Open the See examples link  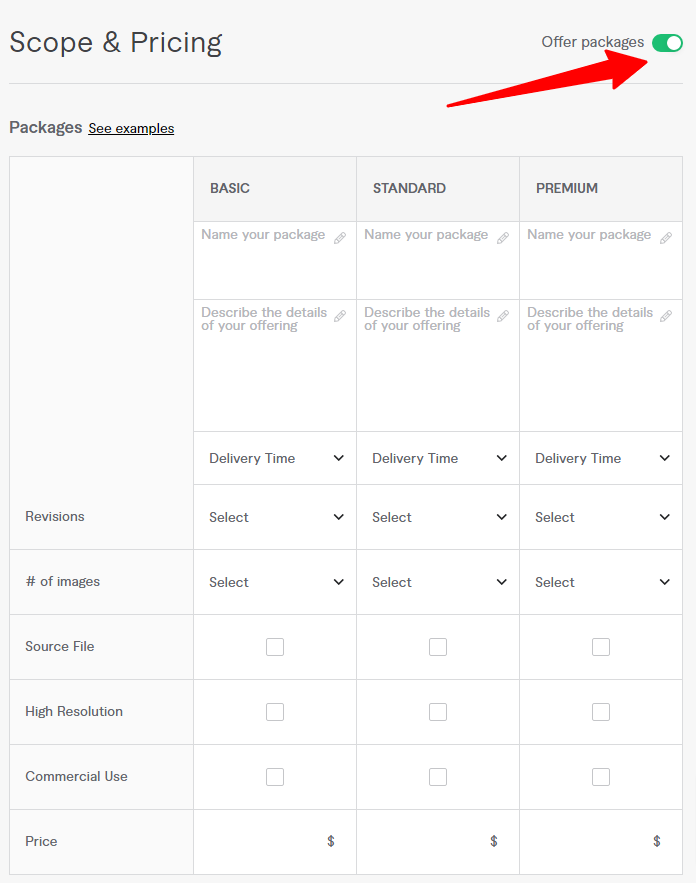[x=131, y=128]
